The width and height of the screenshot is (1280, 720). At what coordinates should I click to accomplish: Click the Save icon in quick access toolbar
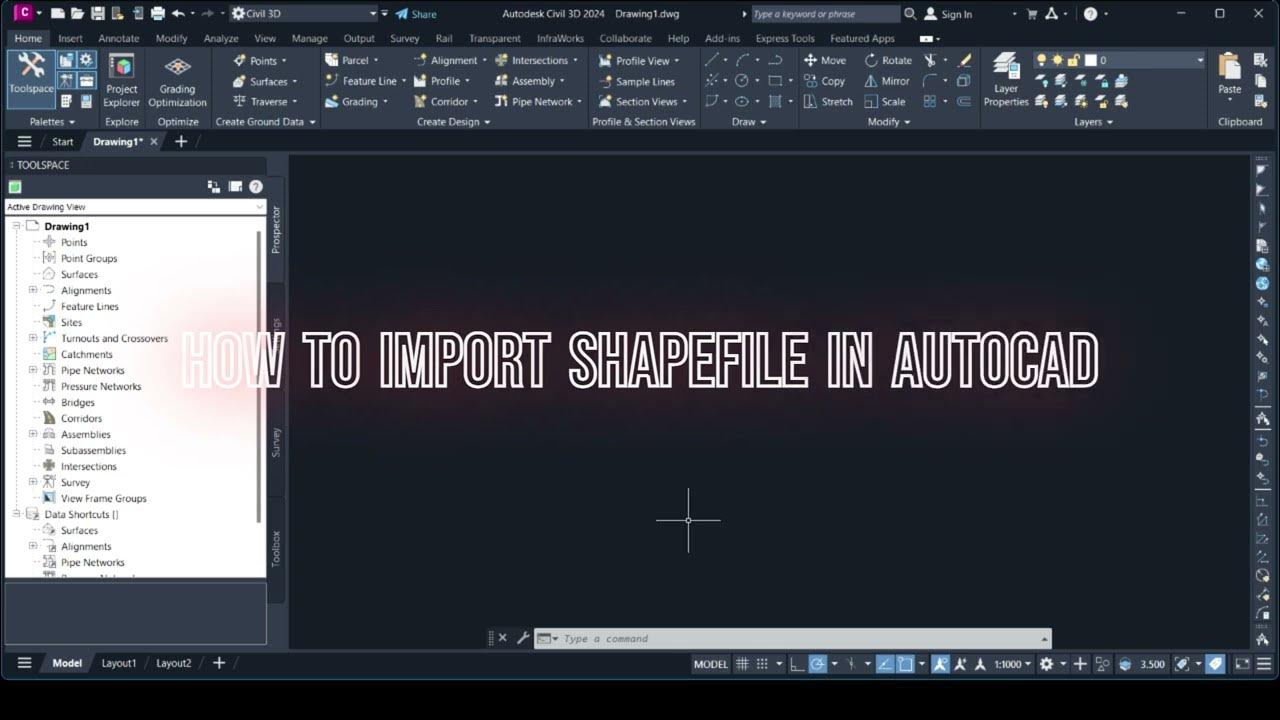pos(97,14)
